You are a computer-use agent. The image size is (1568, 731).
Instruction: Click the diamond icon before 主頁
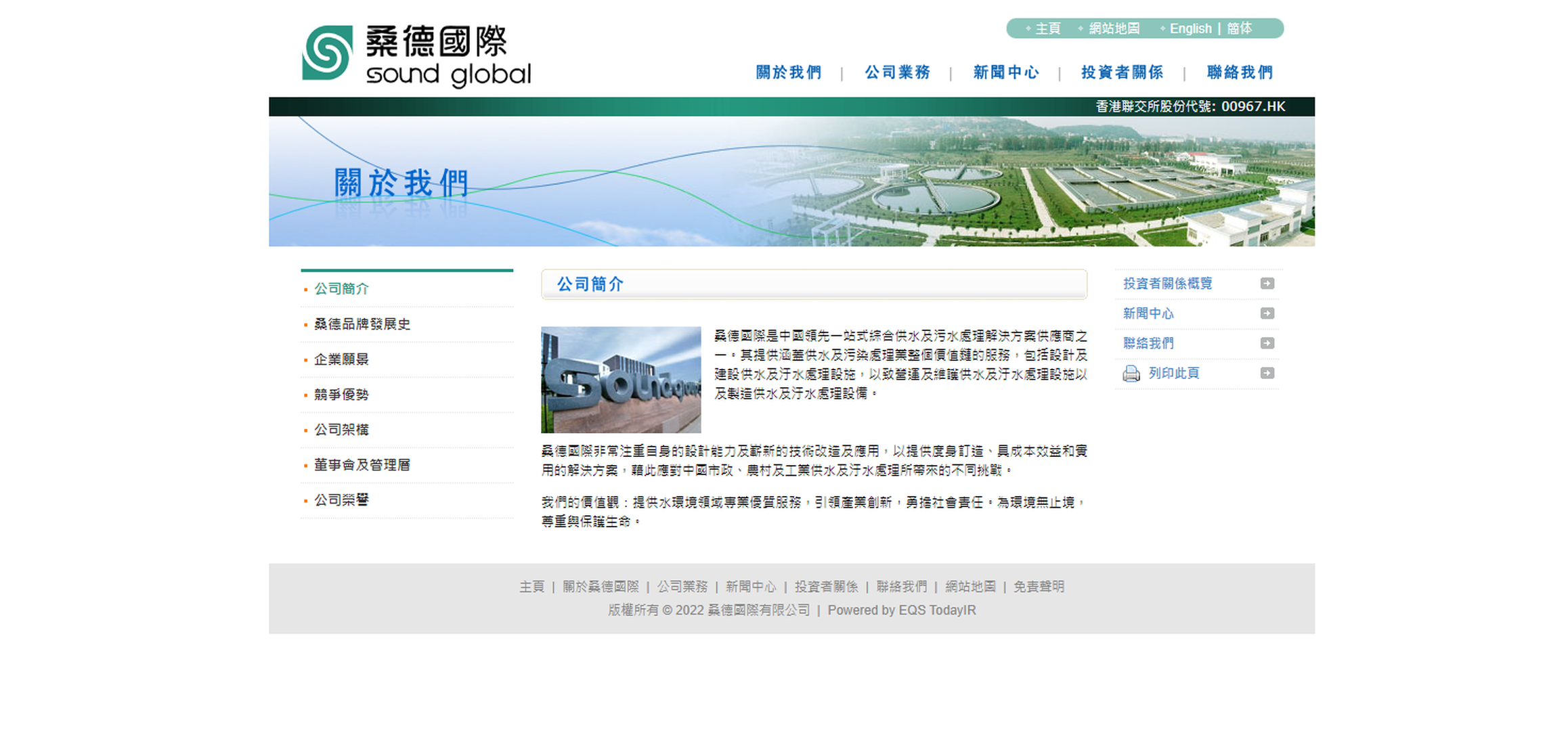(x=1030, y=28)
